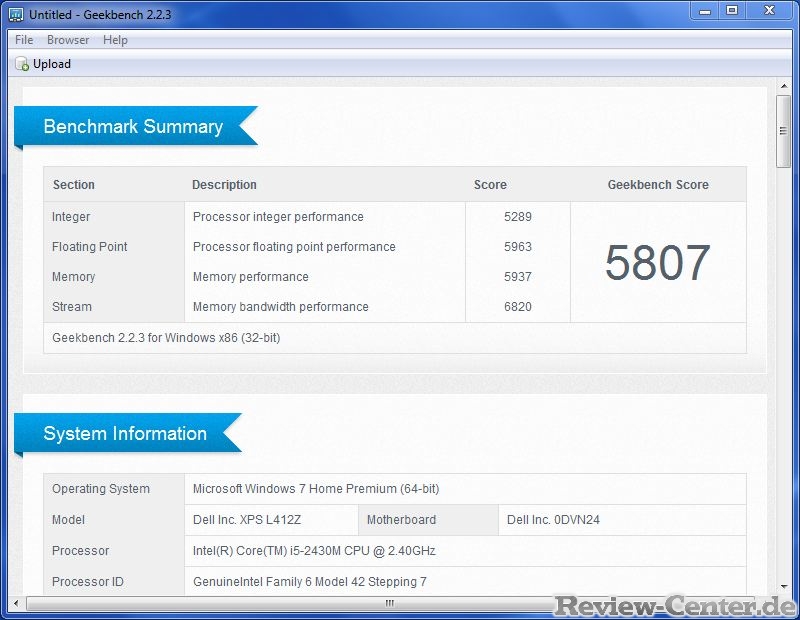Click the Geekbench Score column header
This screenshot has width=800, height=620.
click(x=658, y=185)
